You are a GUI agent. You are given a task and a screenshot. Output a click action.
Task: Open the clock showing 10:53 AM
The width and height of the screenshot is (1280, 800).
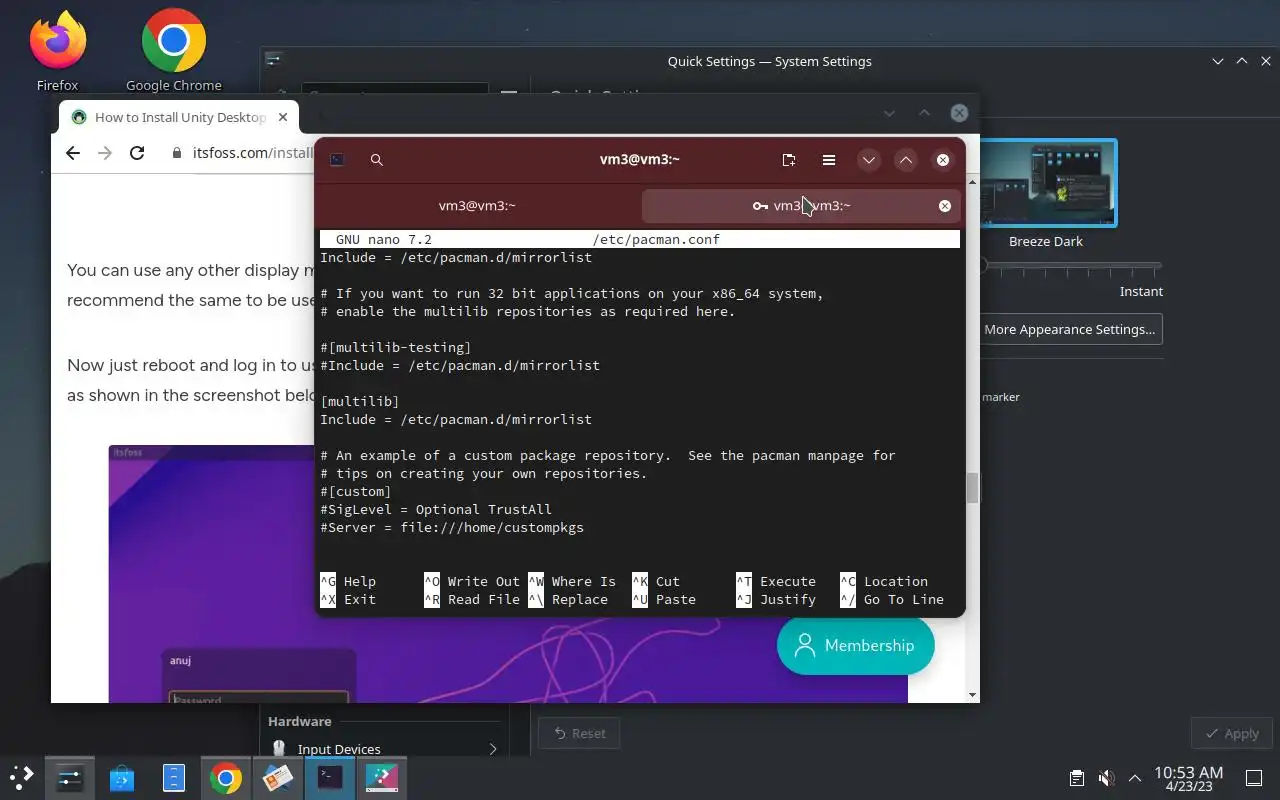point(1188,778)
